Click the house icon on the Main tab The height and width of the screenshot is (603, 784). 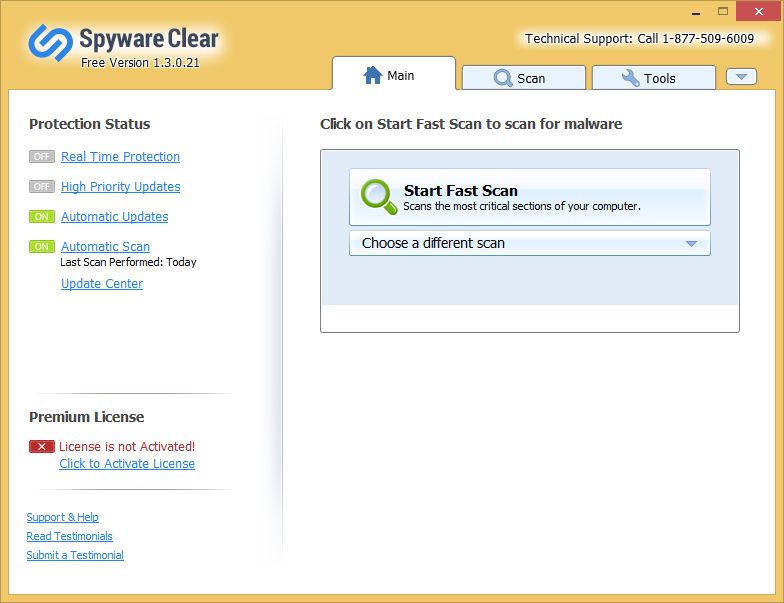(x=372, y=76)
